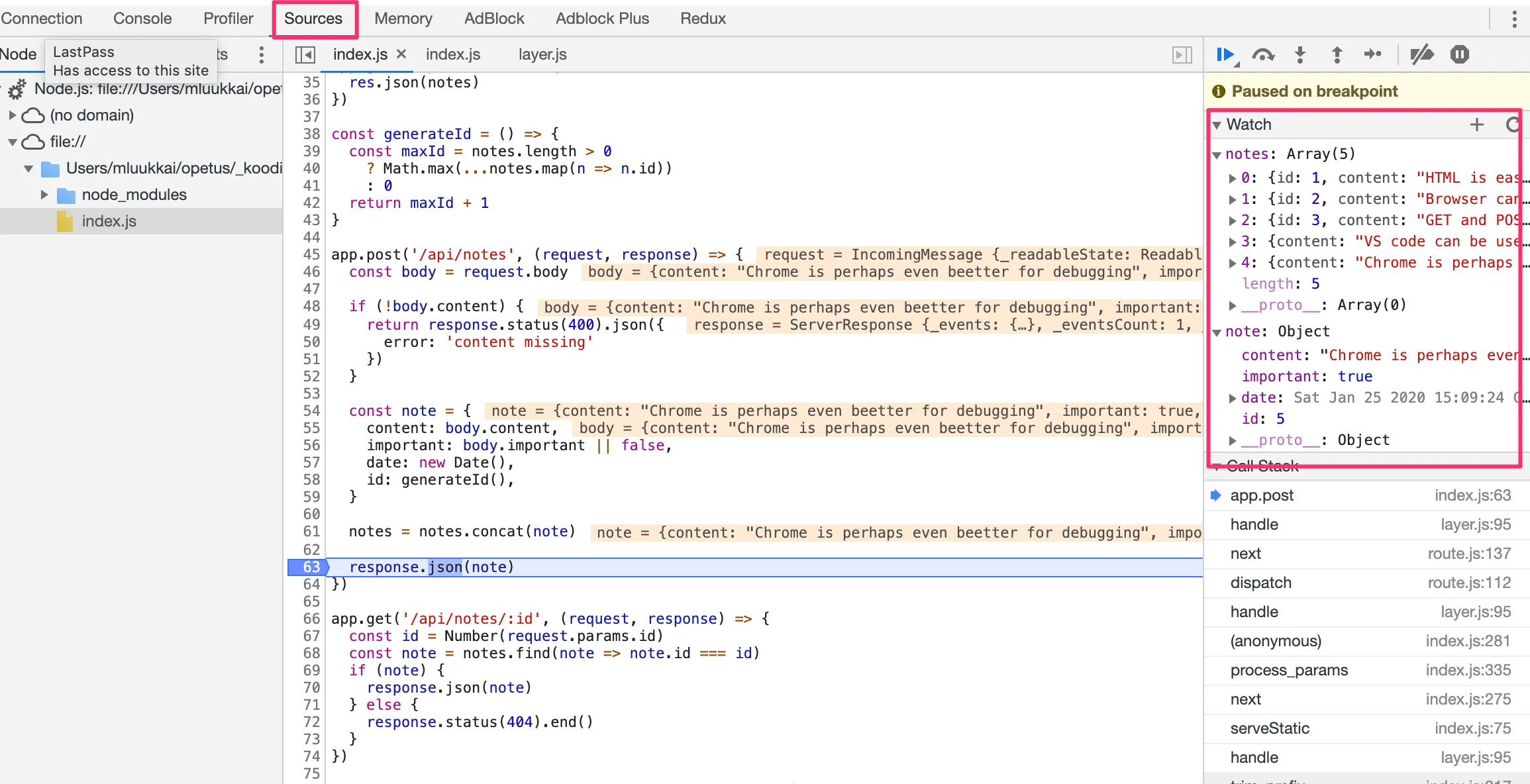Set a breakpoint on line 61
1530x784 pixels.
[311, 531]
